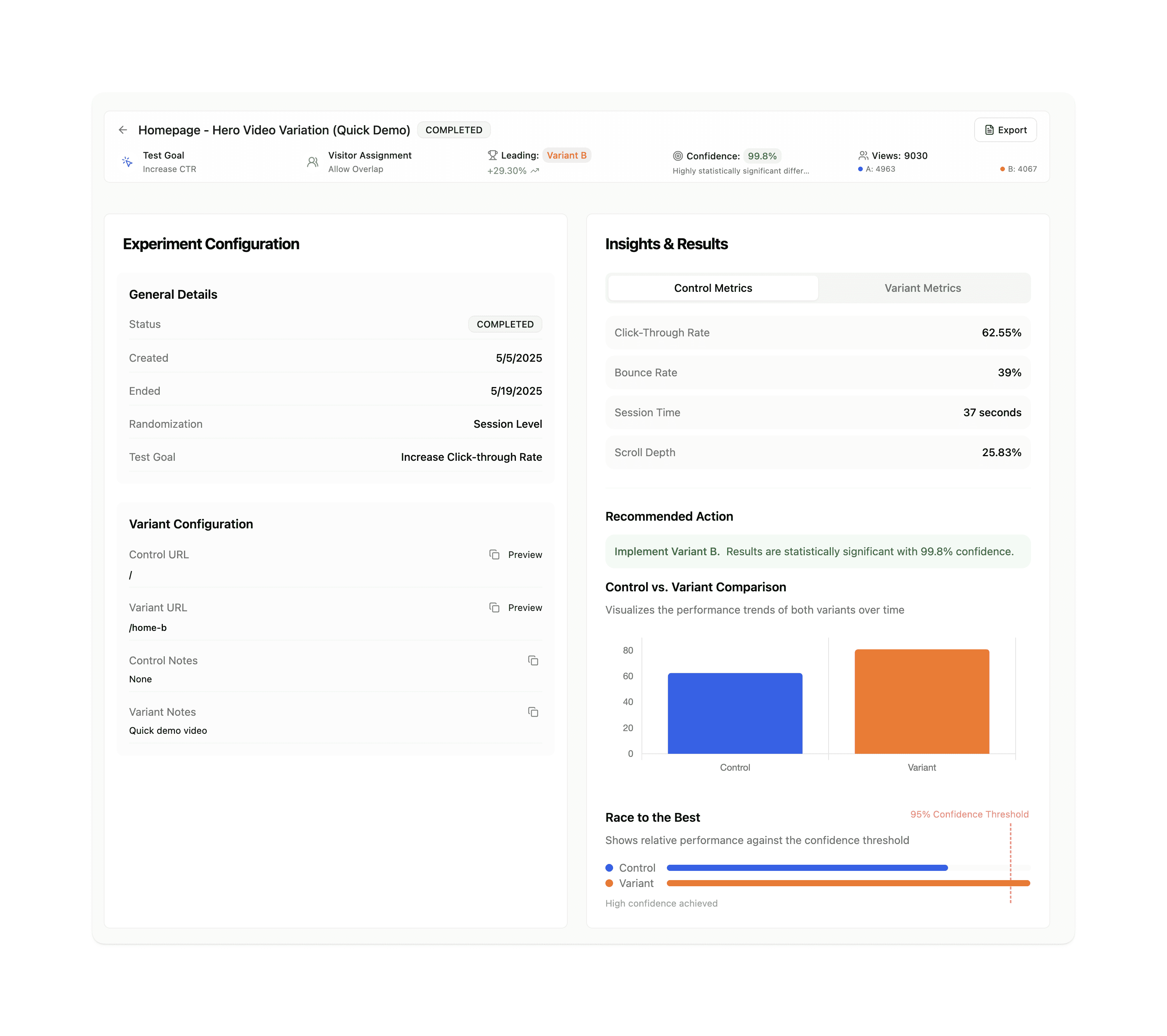Switch to the Variant Metrics tab
Image resolution: width=1167 pixels, height=1036 pixels.
(x=923, y=288)
